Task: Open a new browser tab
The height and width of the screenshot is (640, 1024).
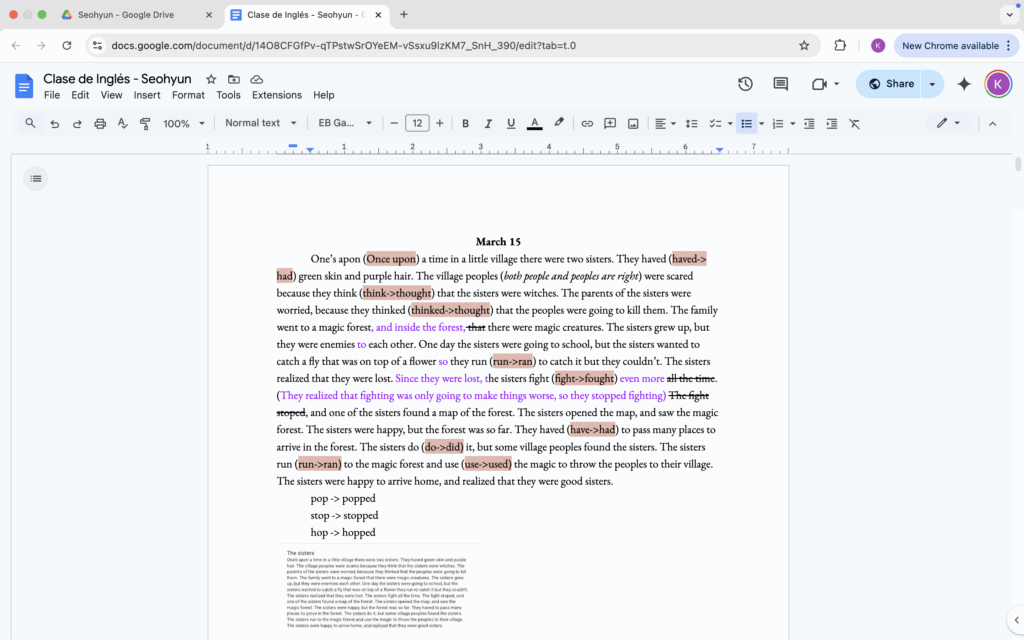Action: coord(404,14)
